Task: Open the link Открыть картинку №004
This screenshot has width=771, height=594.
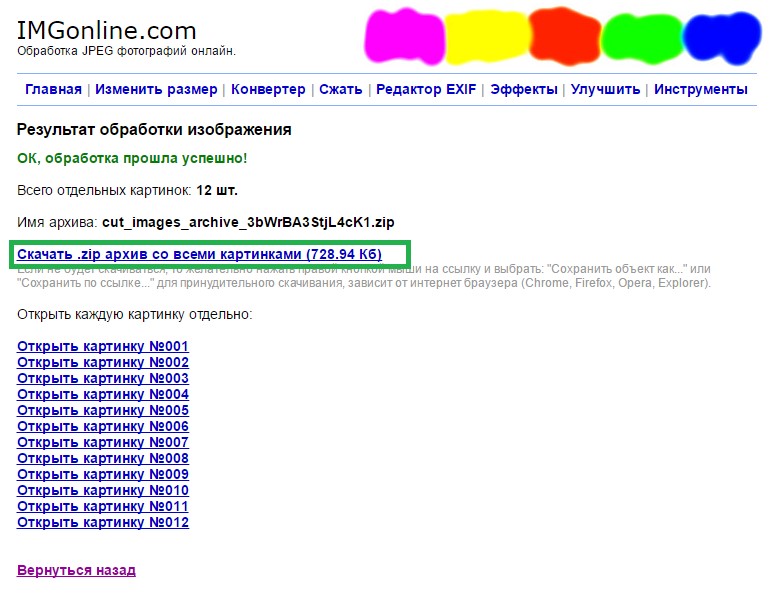Action: pyautogui.click(x=103, y=395)
